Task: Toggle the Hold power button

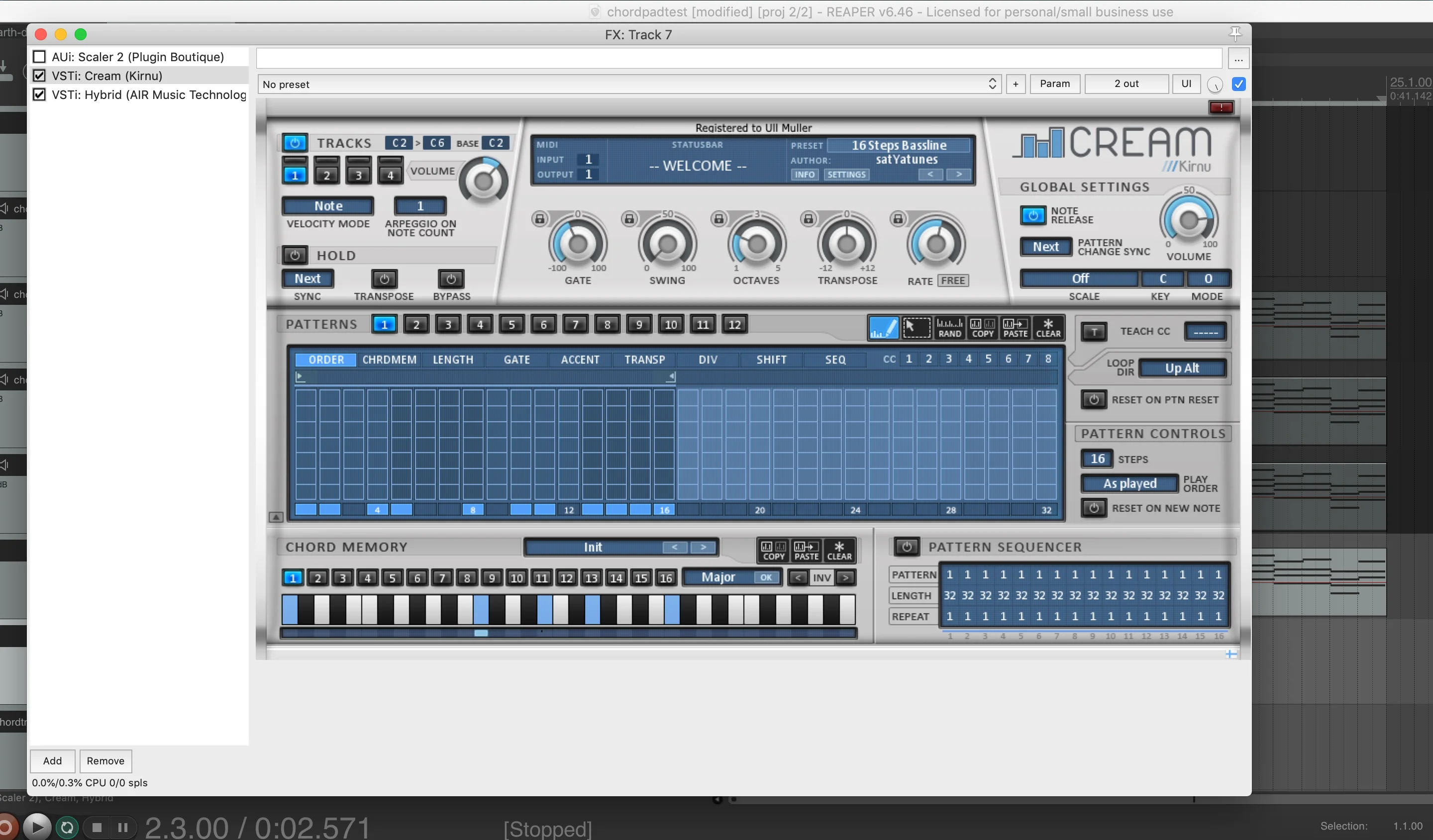Action: [295, 255]
